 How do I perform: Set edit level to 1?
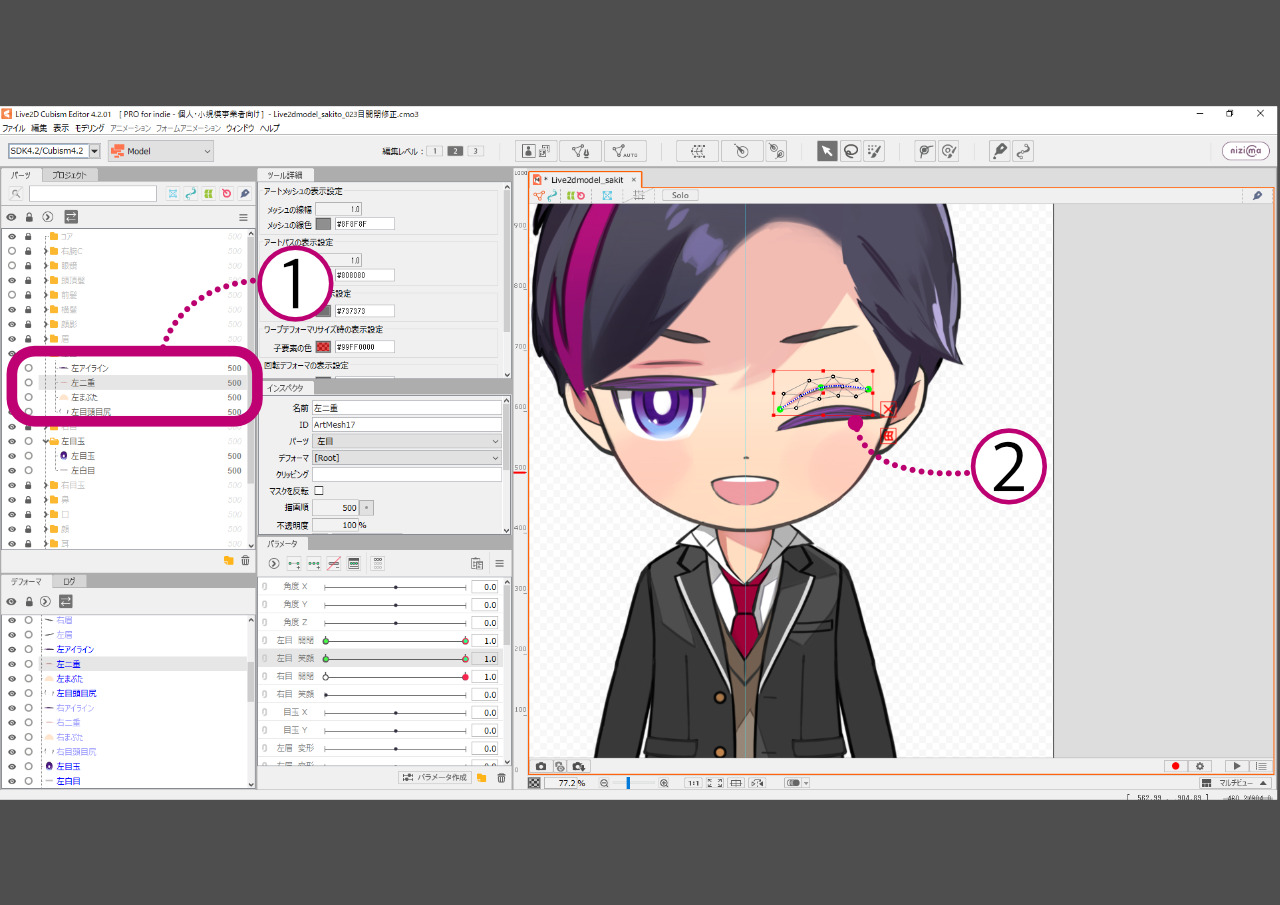click(x=435, y=151)
